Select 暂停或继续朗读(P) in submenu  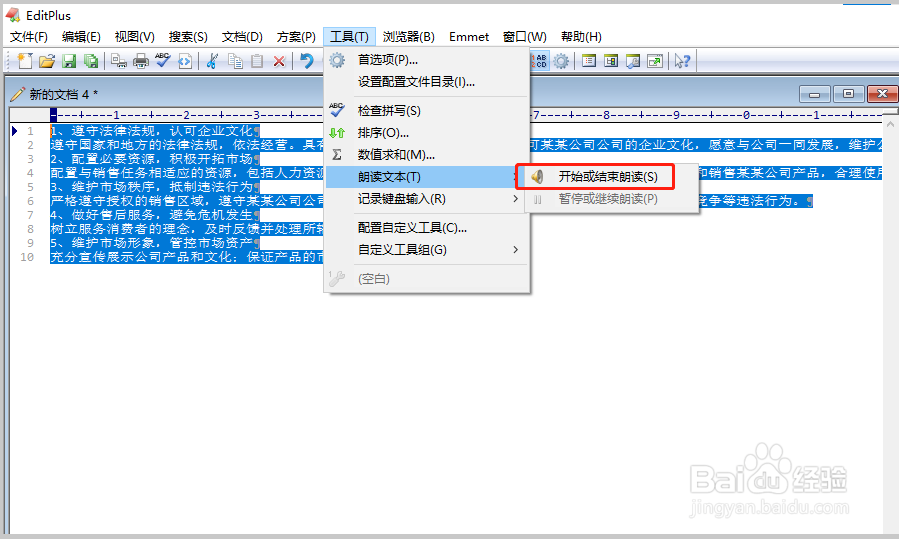point(611,199)
